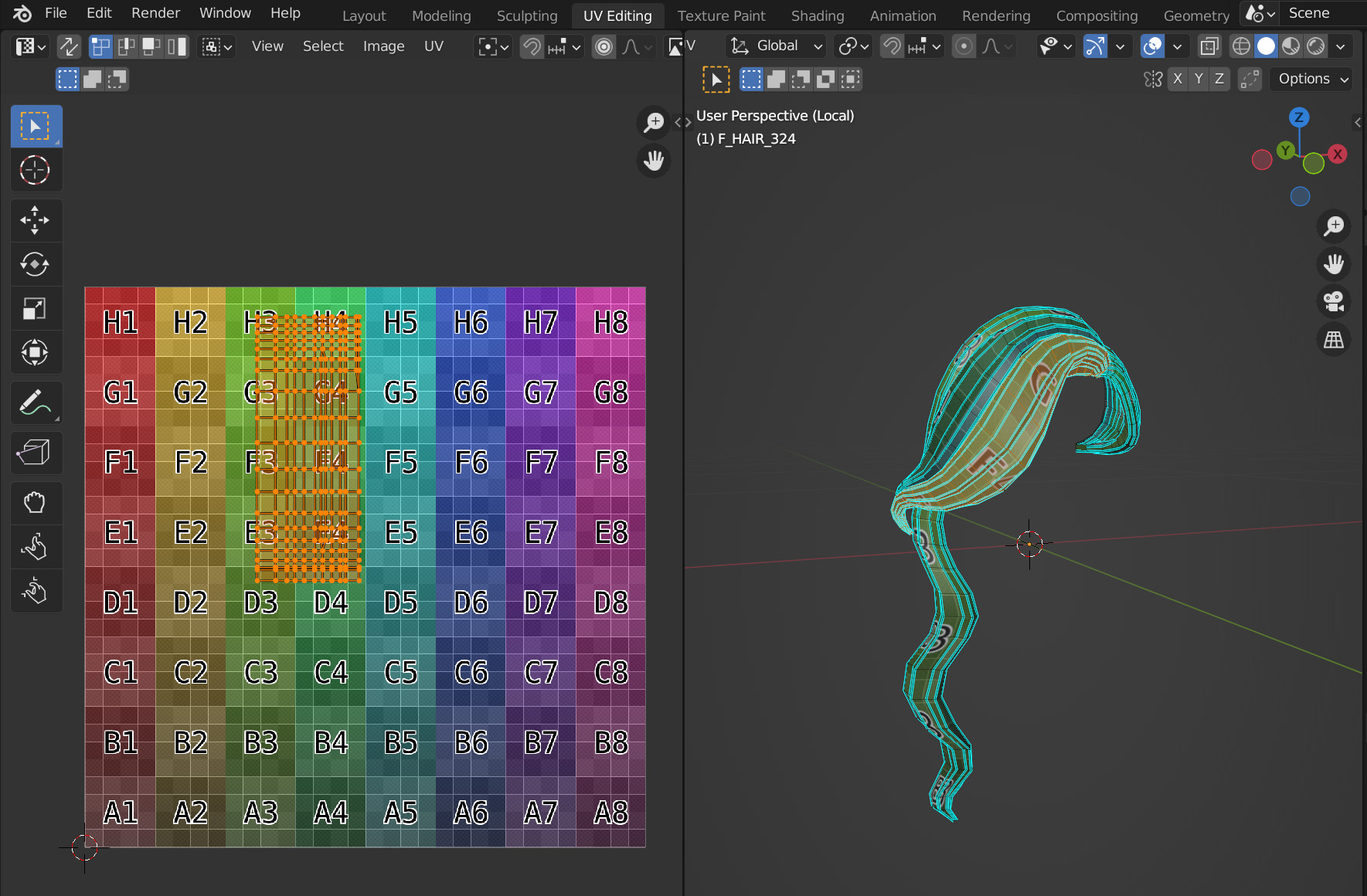Select the Annotate pencil tool

35,402
